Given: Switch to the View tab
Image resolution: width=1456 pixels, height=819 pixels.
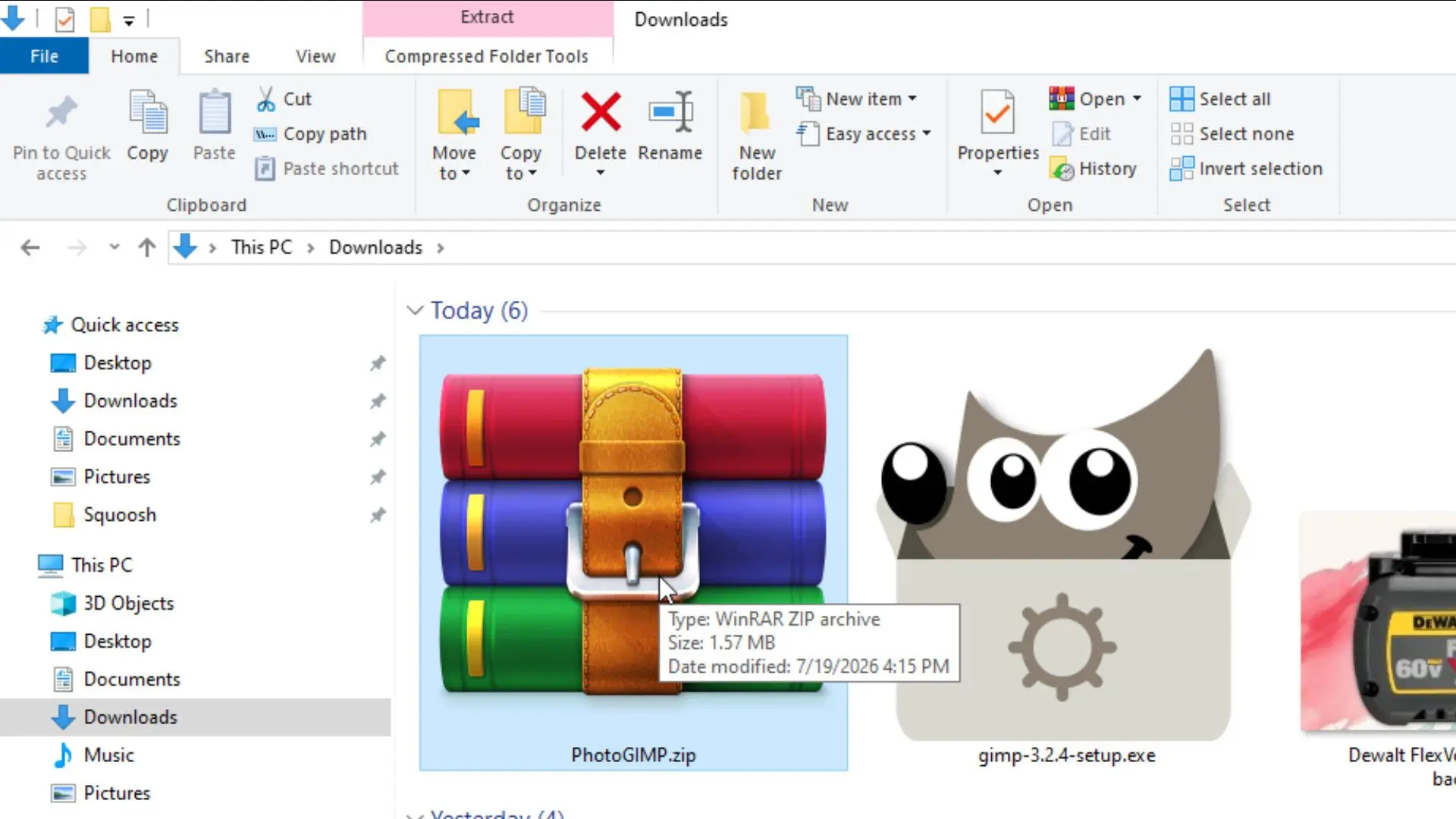Looking at the screenshot, I should coord(315,56).
